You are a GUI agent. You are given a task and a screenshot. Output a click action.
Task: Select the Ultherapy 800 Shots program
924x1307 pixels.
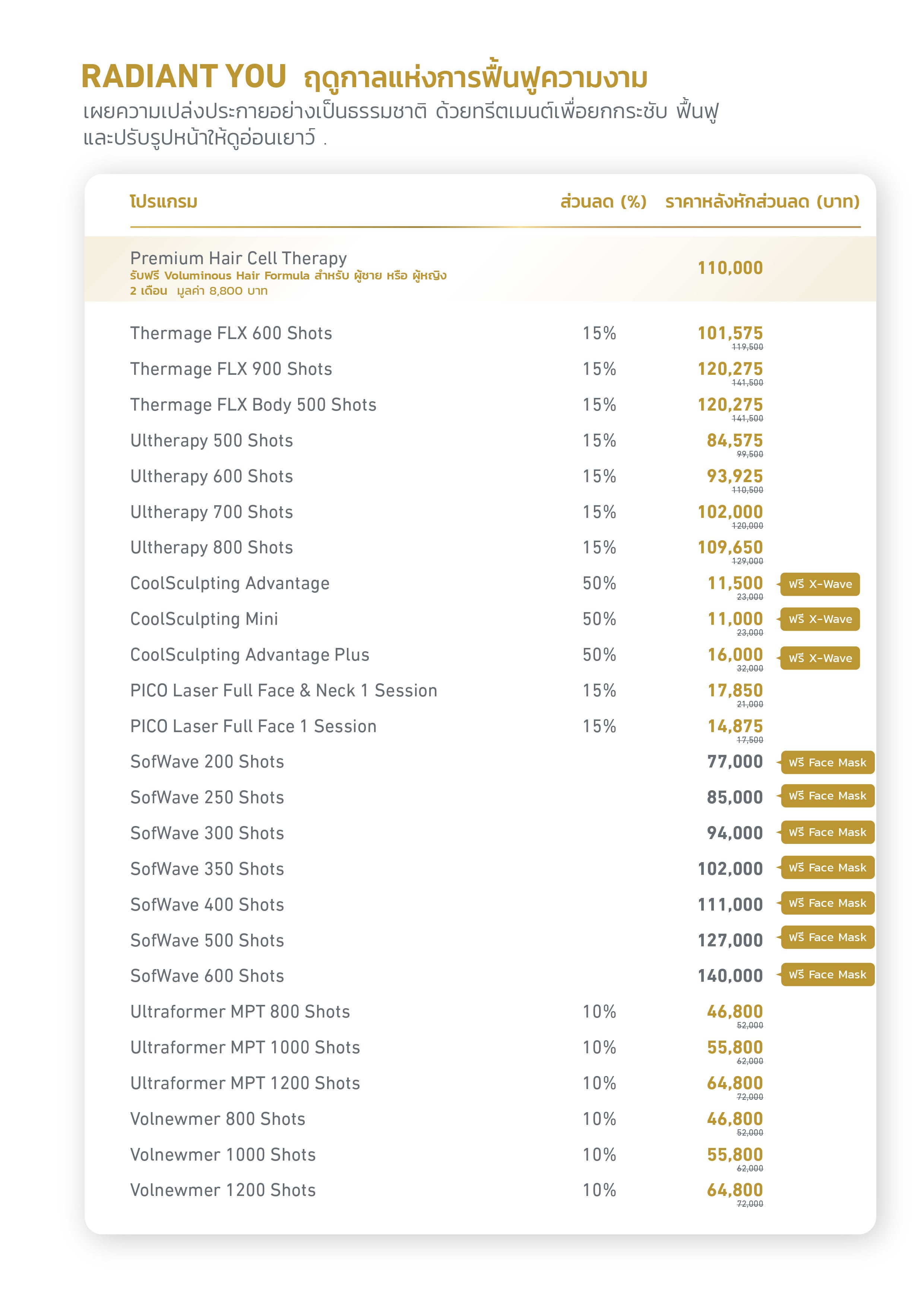pos(211,548)
